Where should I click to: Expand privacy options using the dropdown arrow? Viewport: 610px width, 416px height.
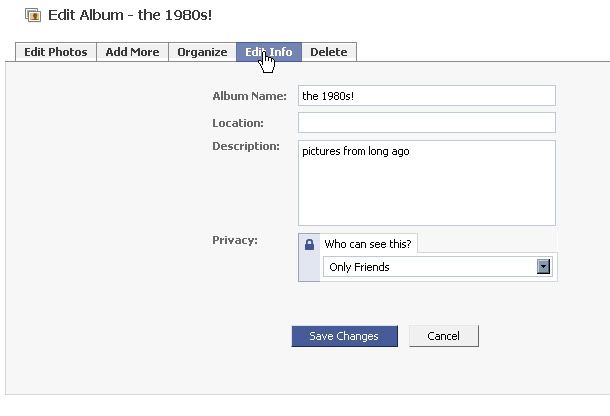pyautogui.click(x=544, y=267)
